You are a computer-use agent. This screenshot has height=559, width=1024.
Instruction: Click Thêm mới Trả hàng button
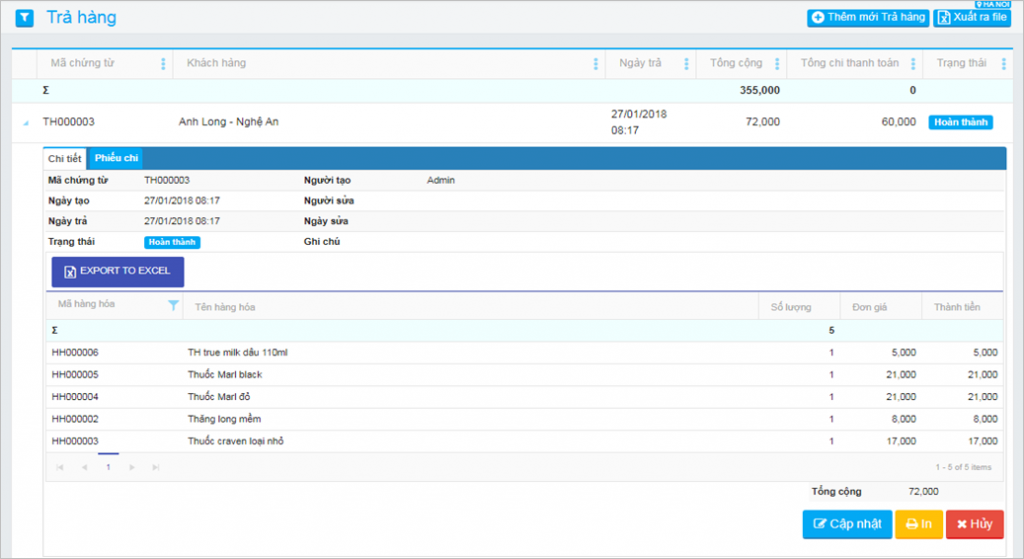[868, 18]
